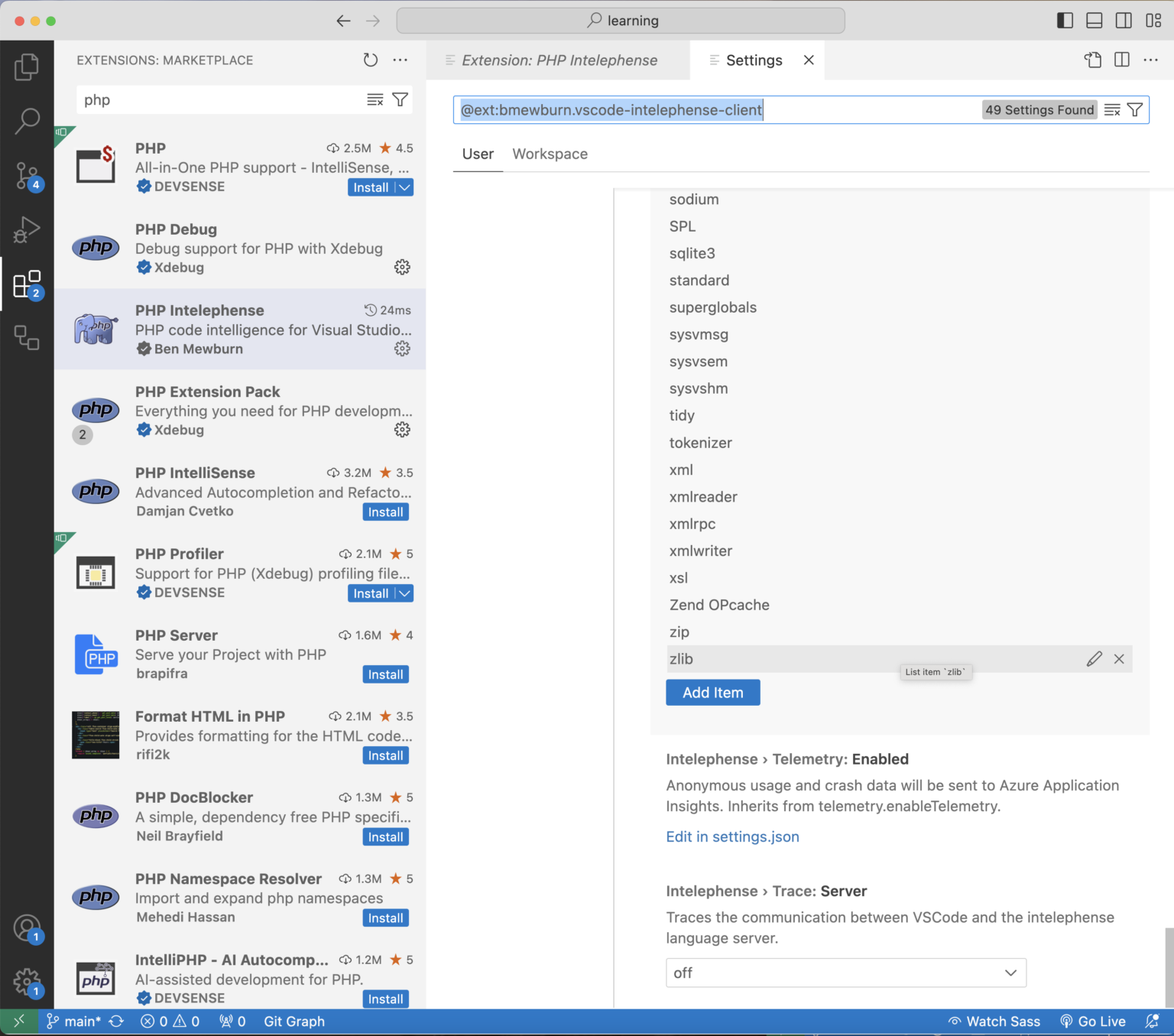Image resolution: width=1174 pixels, height=1036 pixels.
Task: Click the PHP Intelephense settings gear
Action: pyautogui.click(x=403, y=349)
